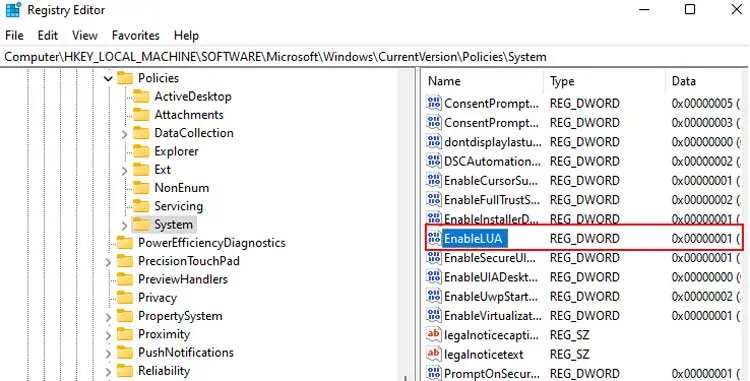Select the dontdisplaylastu... value name
Image resolution: width=750 pixels, height=381 pixels.
493,142
